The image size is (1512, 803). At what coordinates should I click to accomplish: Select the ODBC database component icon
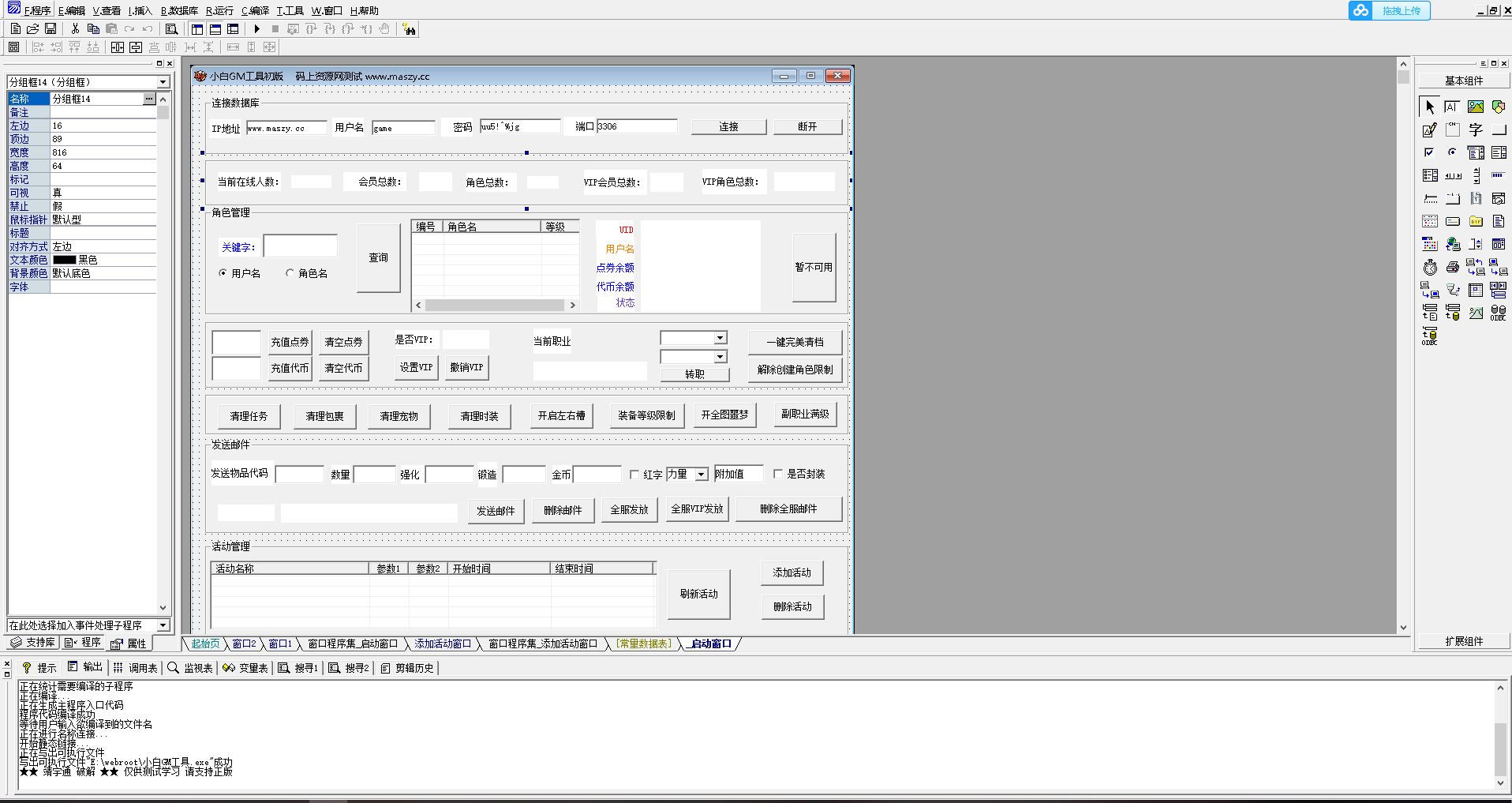pyautogui.click(x=1499, y=313)
